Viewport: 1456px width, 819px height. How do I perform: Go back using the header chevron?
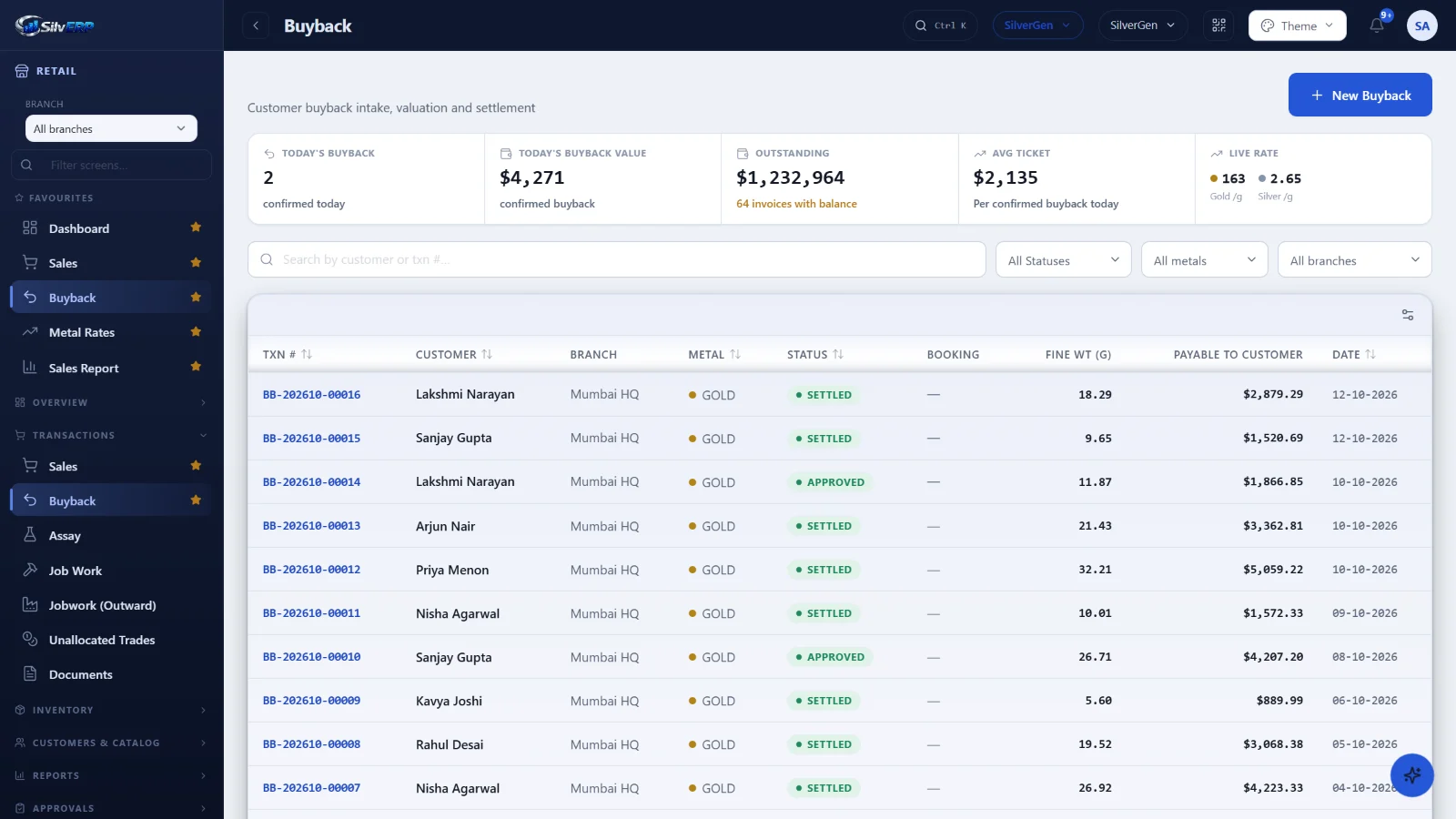256,25
